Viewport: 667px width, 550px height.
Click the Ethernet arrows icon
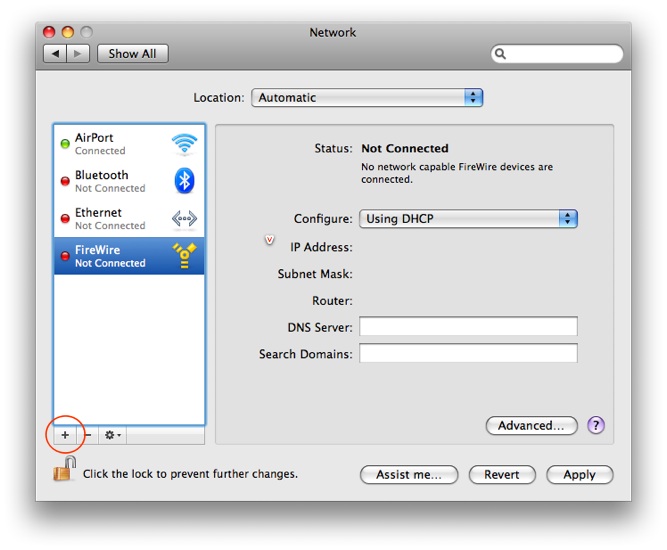click(x=184, y=219)
